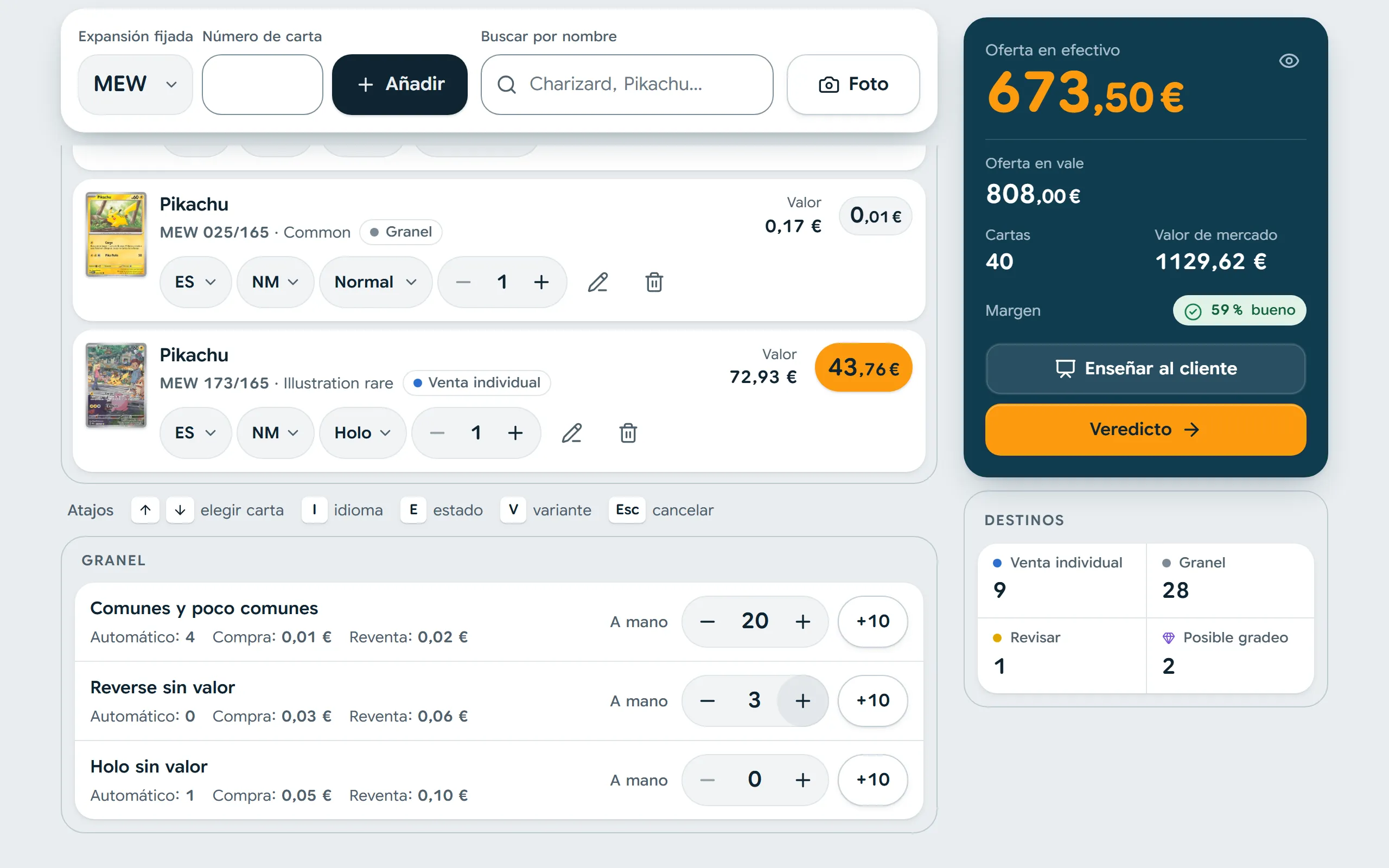
Task: Edit the Pikachu MEW 025/165 card
Action: click(x=597, y=282)
